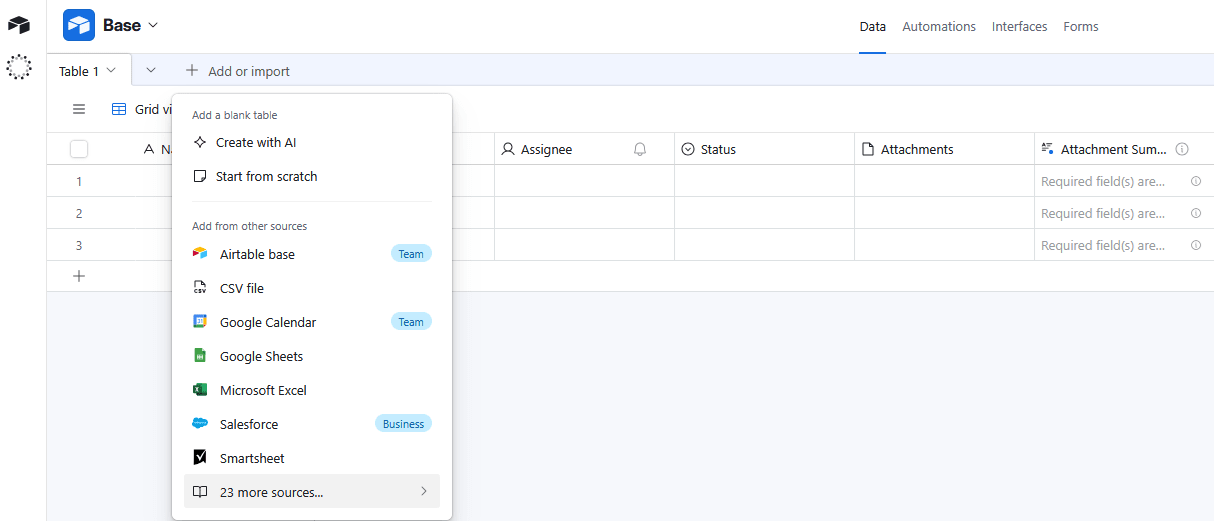This screenshot has width=1214, height=521.
Task: Click the loading spinner icon in sidebar
Action: [x=19, y=67]
